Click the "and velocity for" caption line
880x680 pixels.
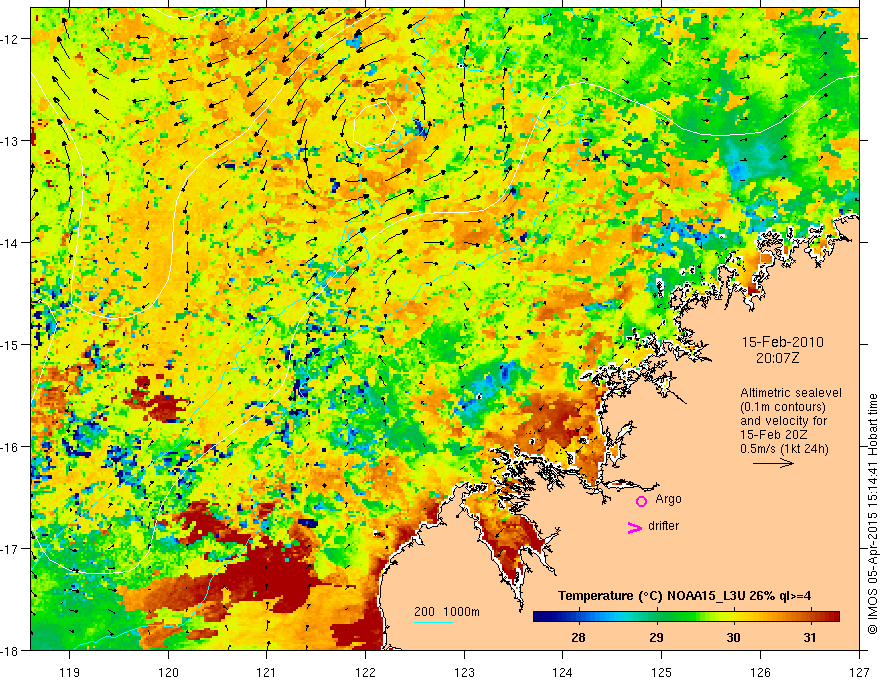[783, 420]
